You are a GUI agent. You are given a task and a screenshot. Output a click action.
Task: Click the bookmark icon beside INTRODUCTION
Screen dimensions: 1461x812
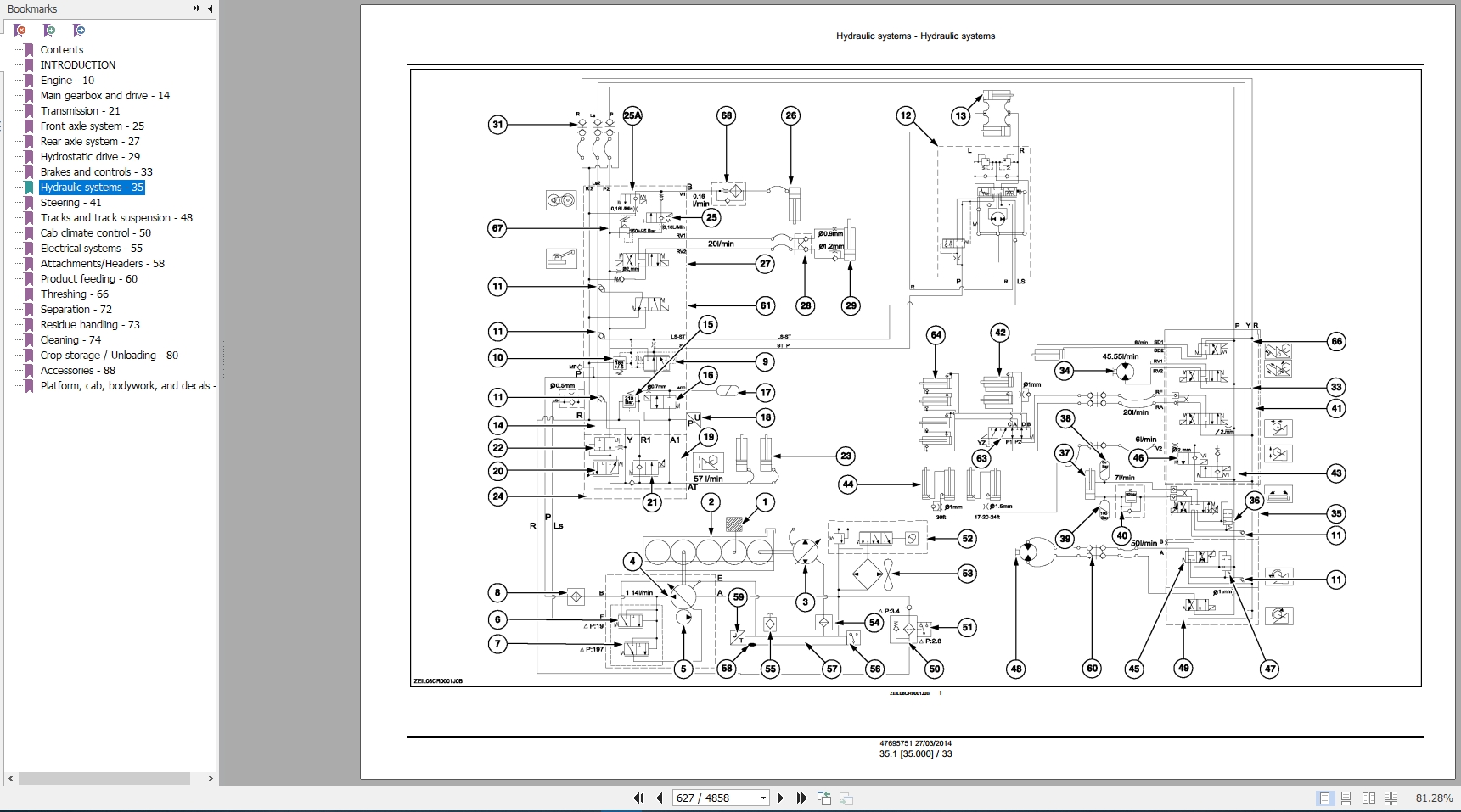click(29, 65)
